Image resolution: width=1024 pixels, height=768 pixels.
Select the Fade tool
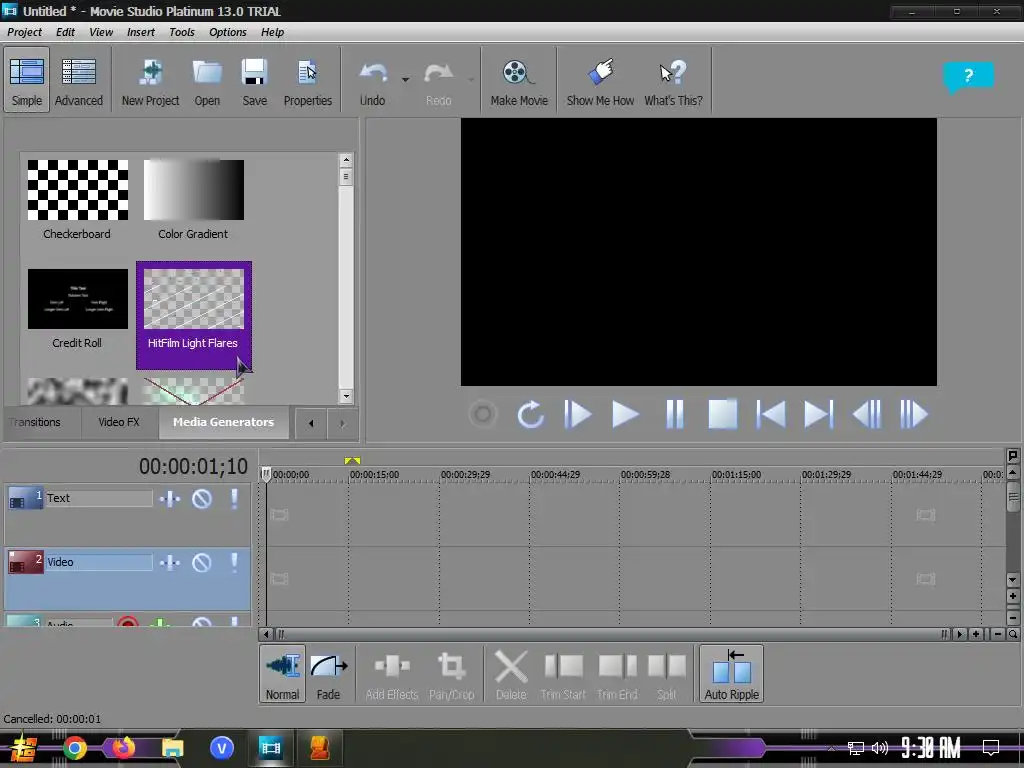pos(328,674)
